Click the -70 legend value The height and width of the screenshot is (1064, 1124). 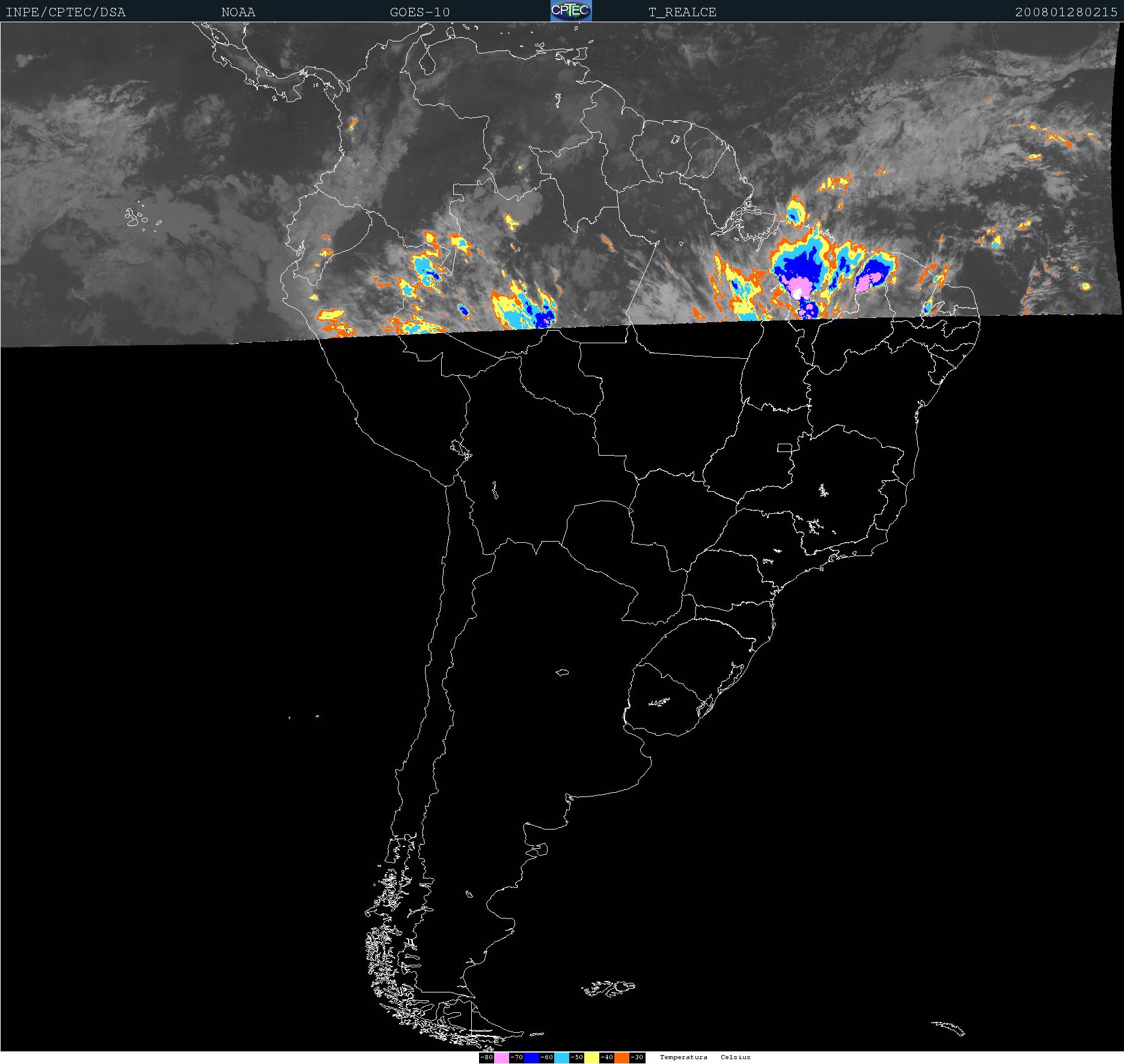click(x=517, y=1057)
